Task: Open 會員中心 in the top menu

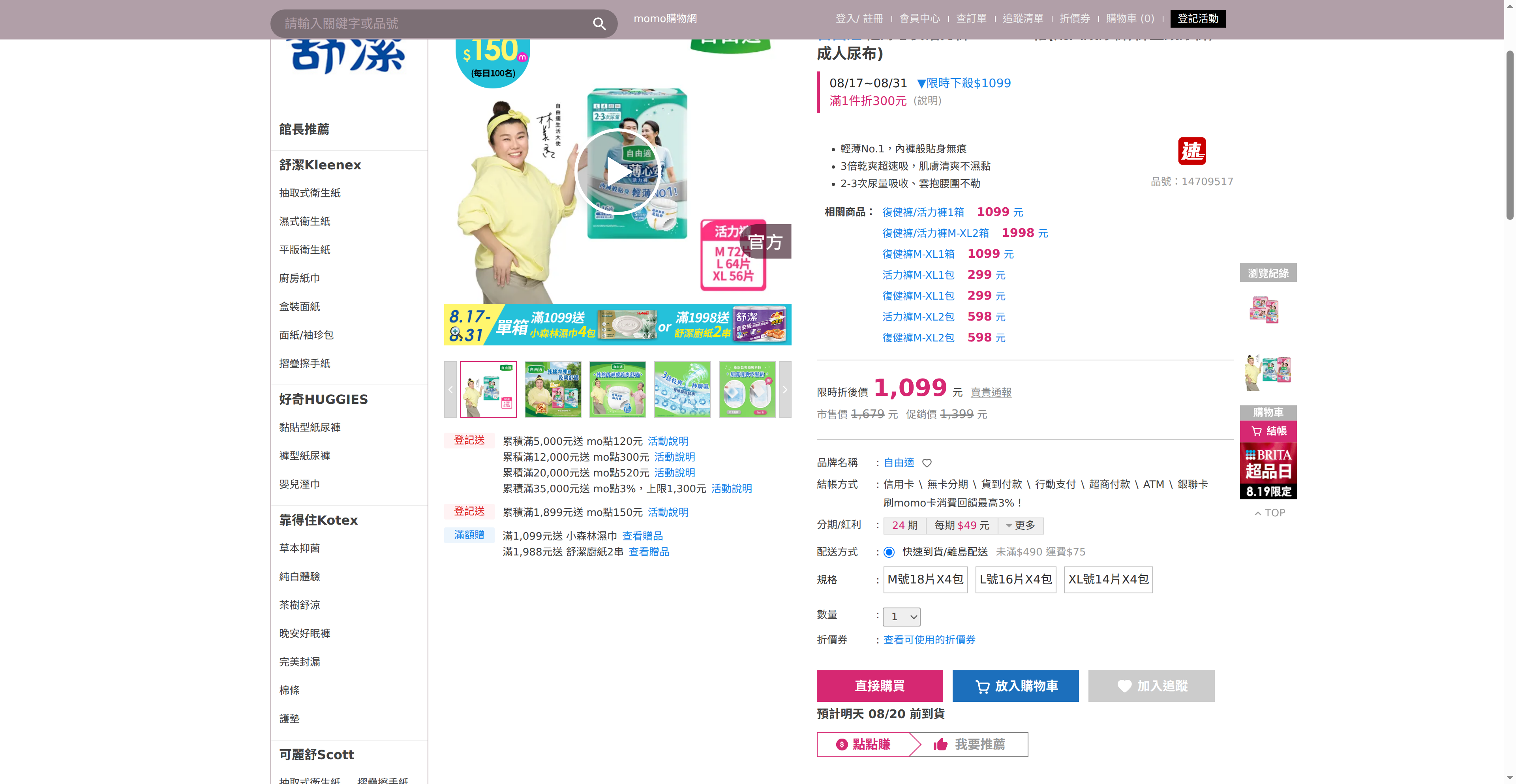Action: (x=919, y=19)
